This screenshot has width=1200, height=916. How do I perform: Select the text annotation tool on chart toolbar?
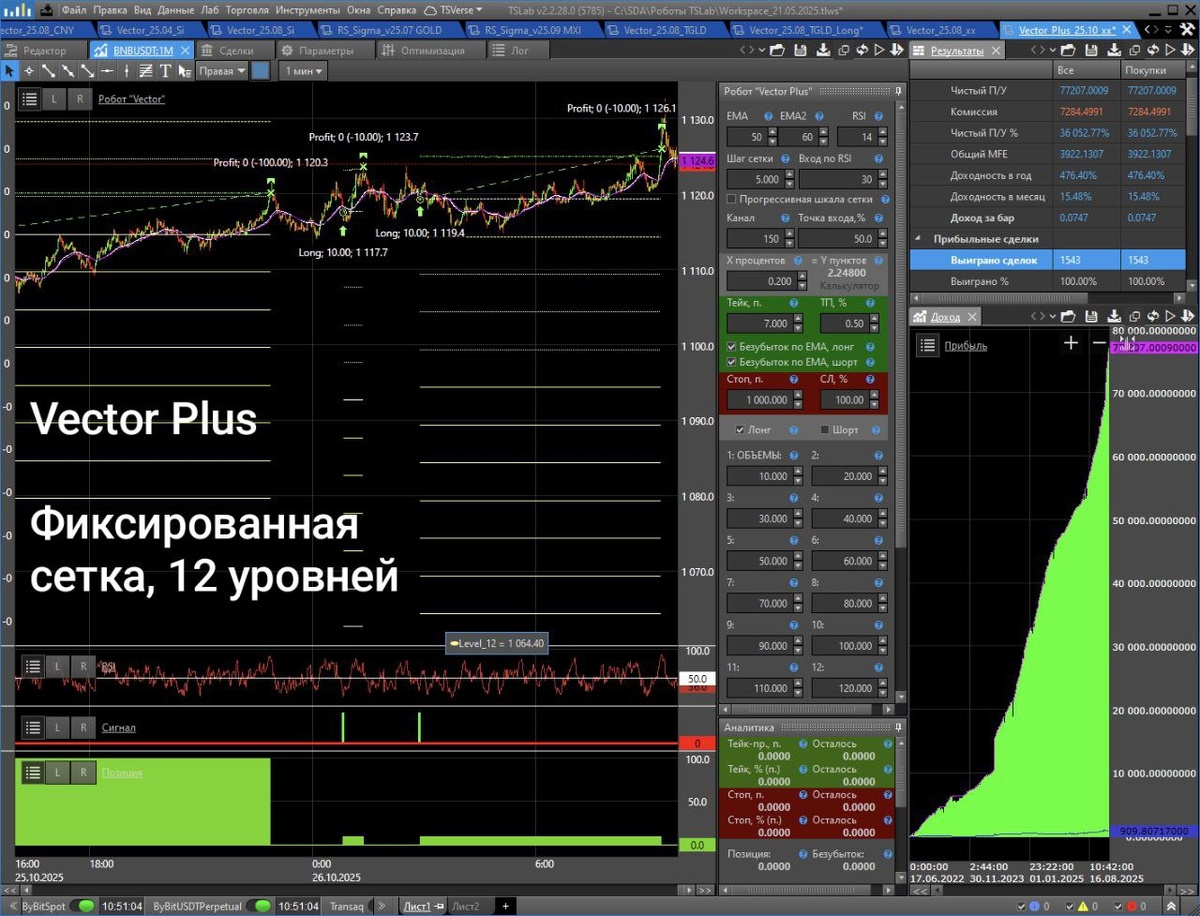(x=165, y=70)
